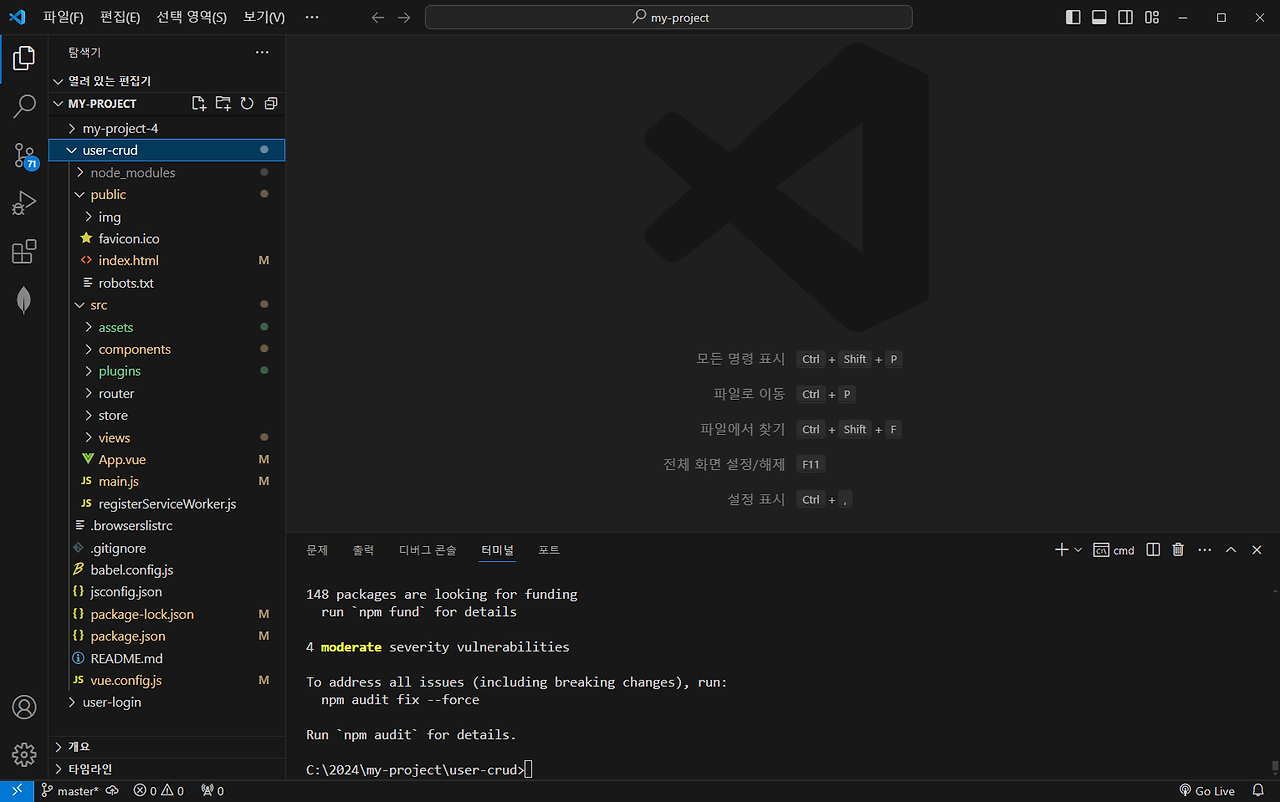Open remote window button in status bar
This screenshot has height=802, width=1280.
click(x=17, y=791)
